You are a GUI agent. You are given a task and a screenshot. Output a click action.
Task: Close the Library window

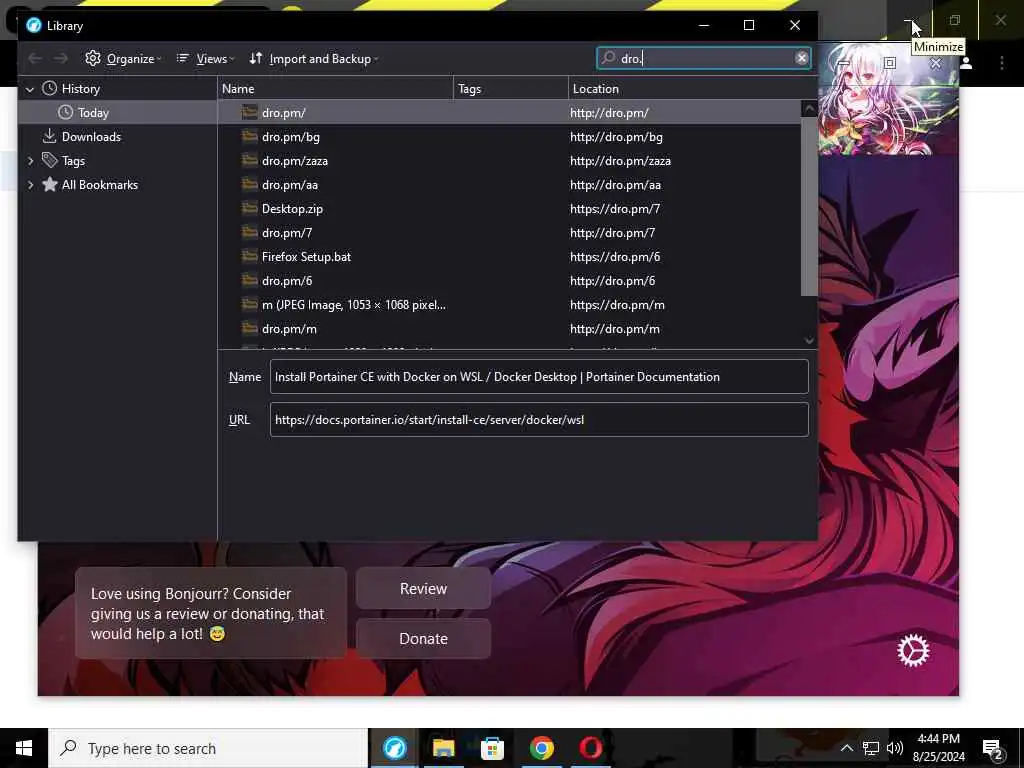[795, 25]
